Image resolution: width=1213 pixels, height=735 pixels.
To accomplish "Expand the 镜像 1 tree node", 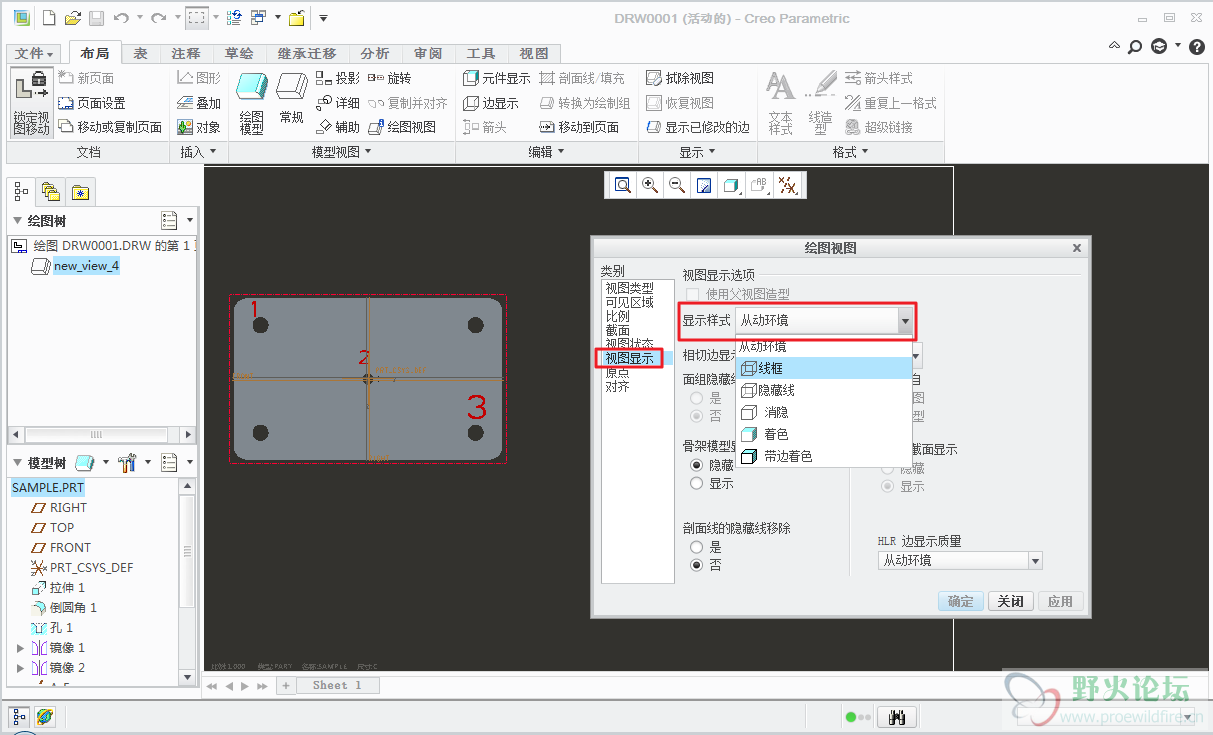I will 20,648.
